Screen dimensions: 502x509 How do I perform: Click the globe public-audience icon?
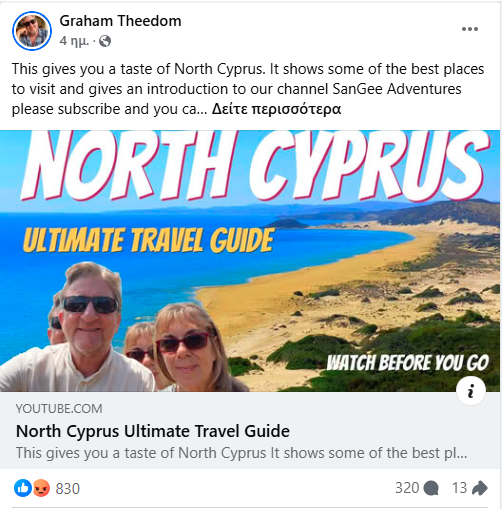point(105,41)
